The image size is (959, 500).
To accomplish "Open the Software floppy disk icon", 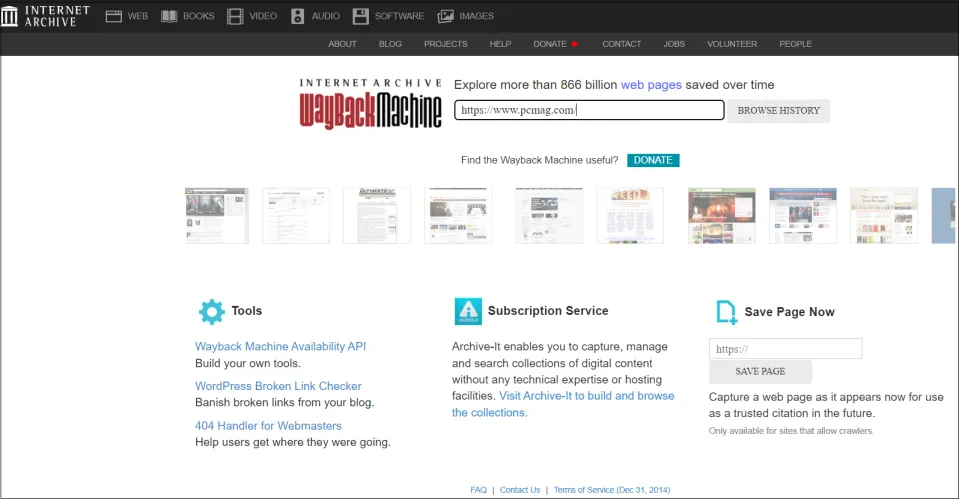I will 360,16.
